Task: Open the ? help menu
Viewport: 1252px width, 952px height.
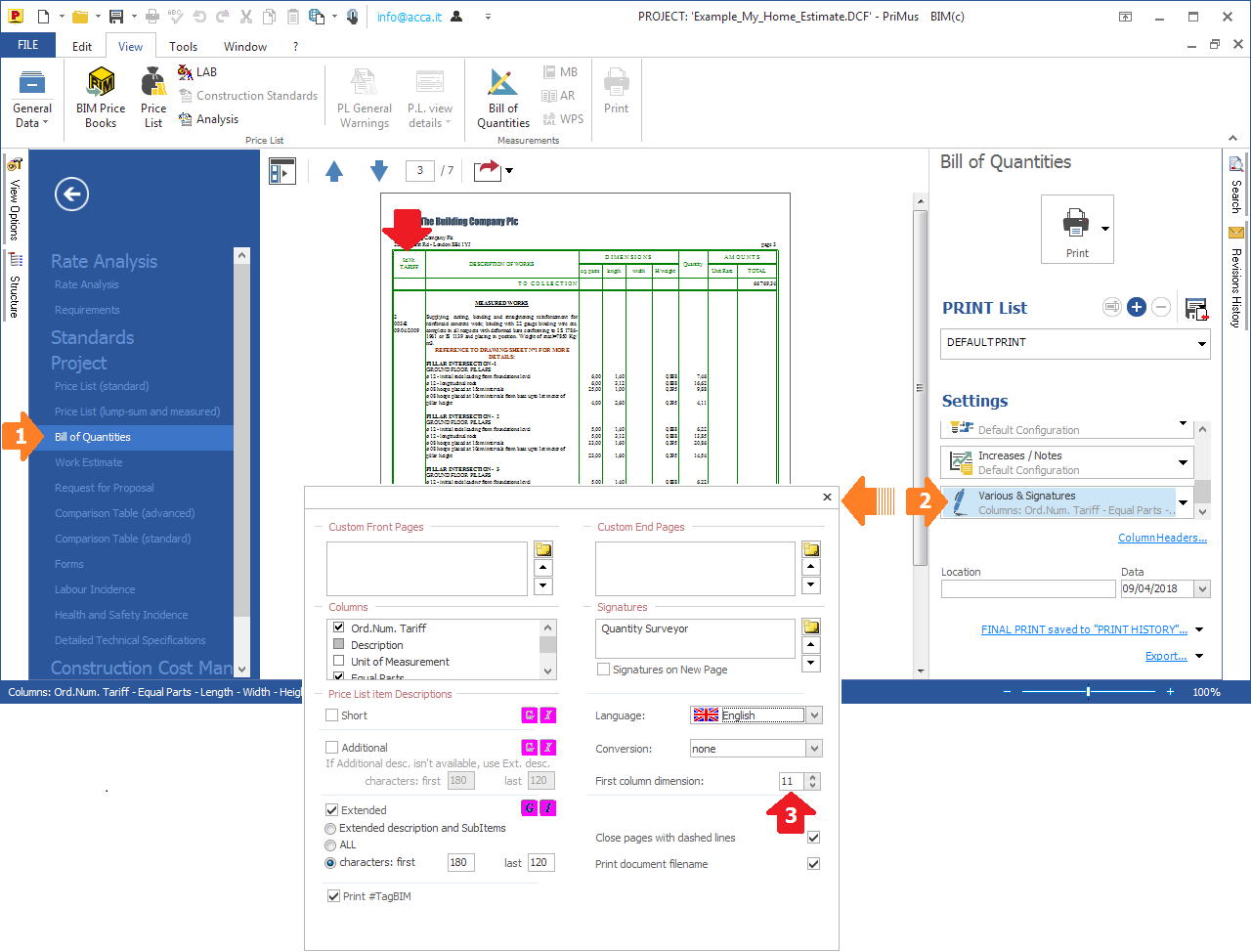Action: click(296, 46)
